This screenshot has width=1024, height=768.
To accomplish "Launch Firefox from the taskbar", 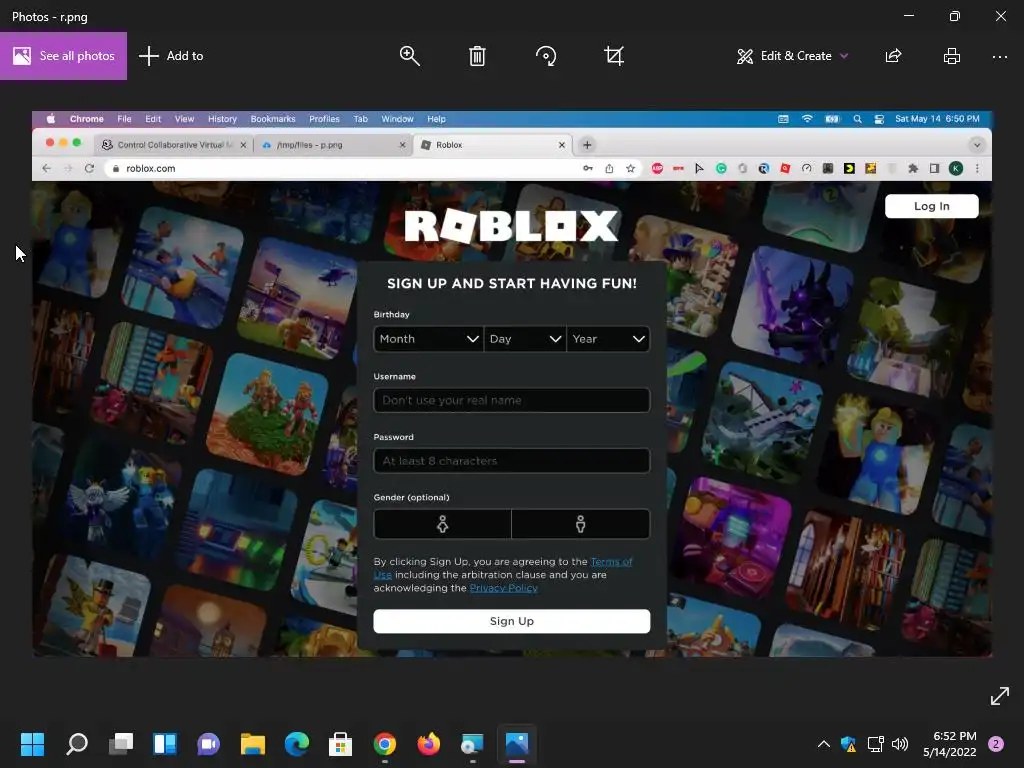I will coord(428,744).
